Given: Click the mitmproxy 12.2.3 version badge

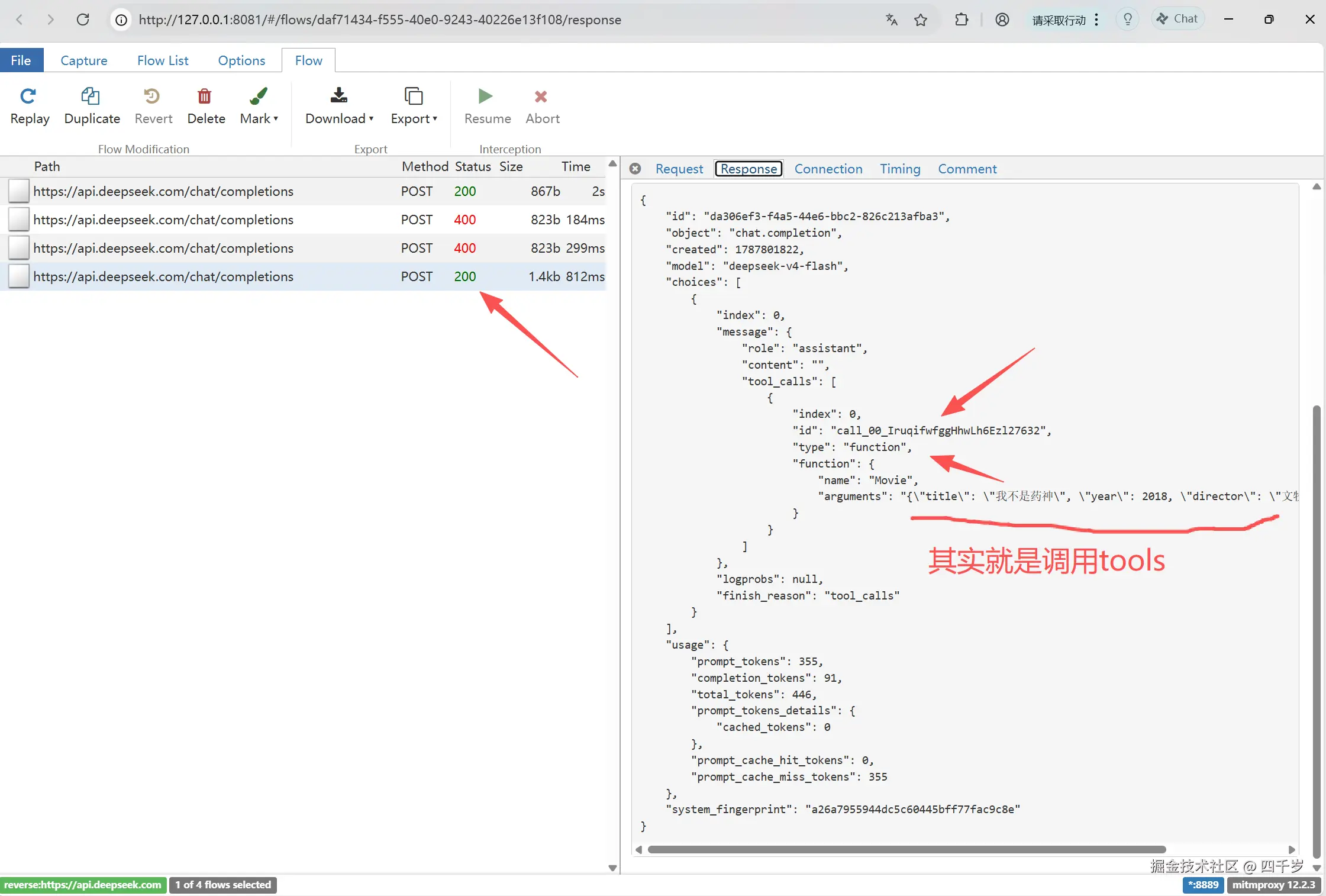Looking at the screenshot, I should (1274, 885).
